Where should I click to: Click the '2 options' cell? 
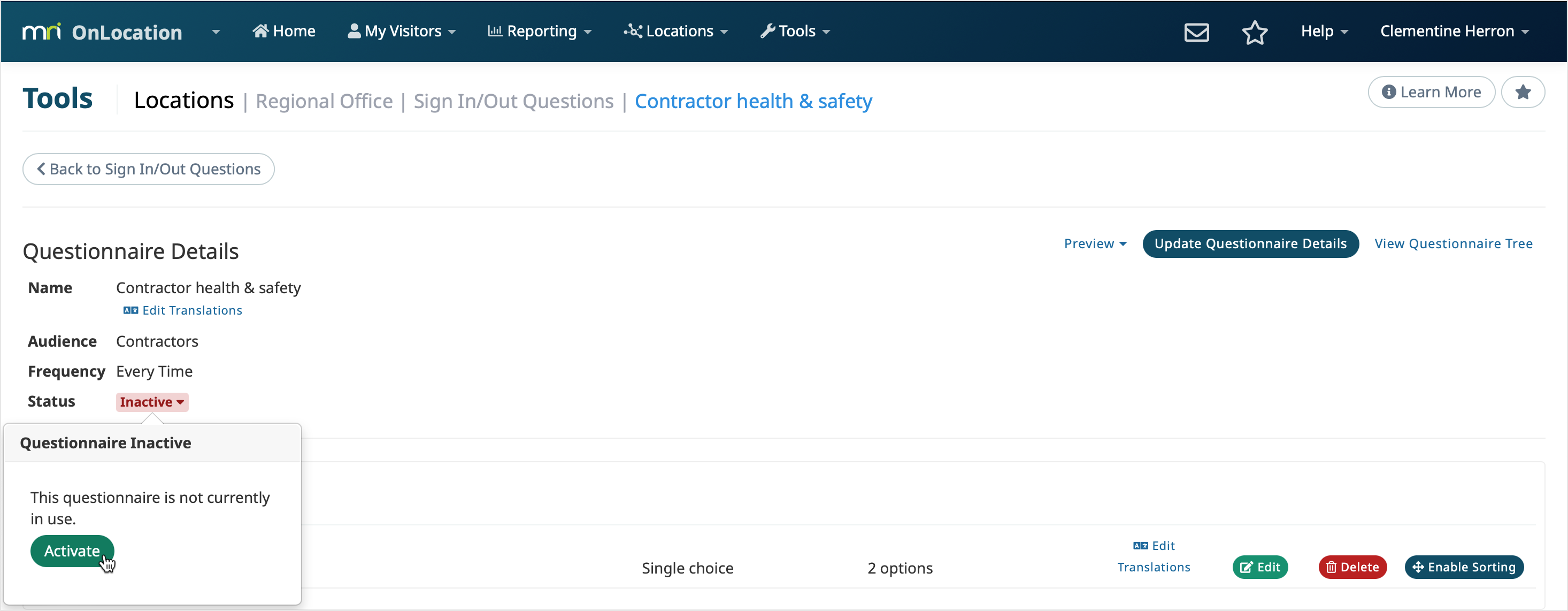tap(900, 568)
